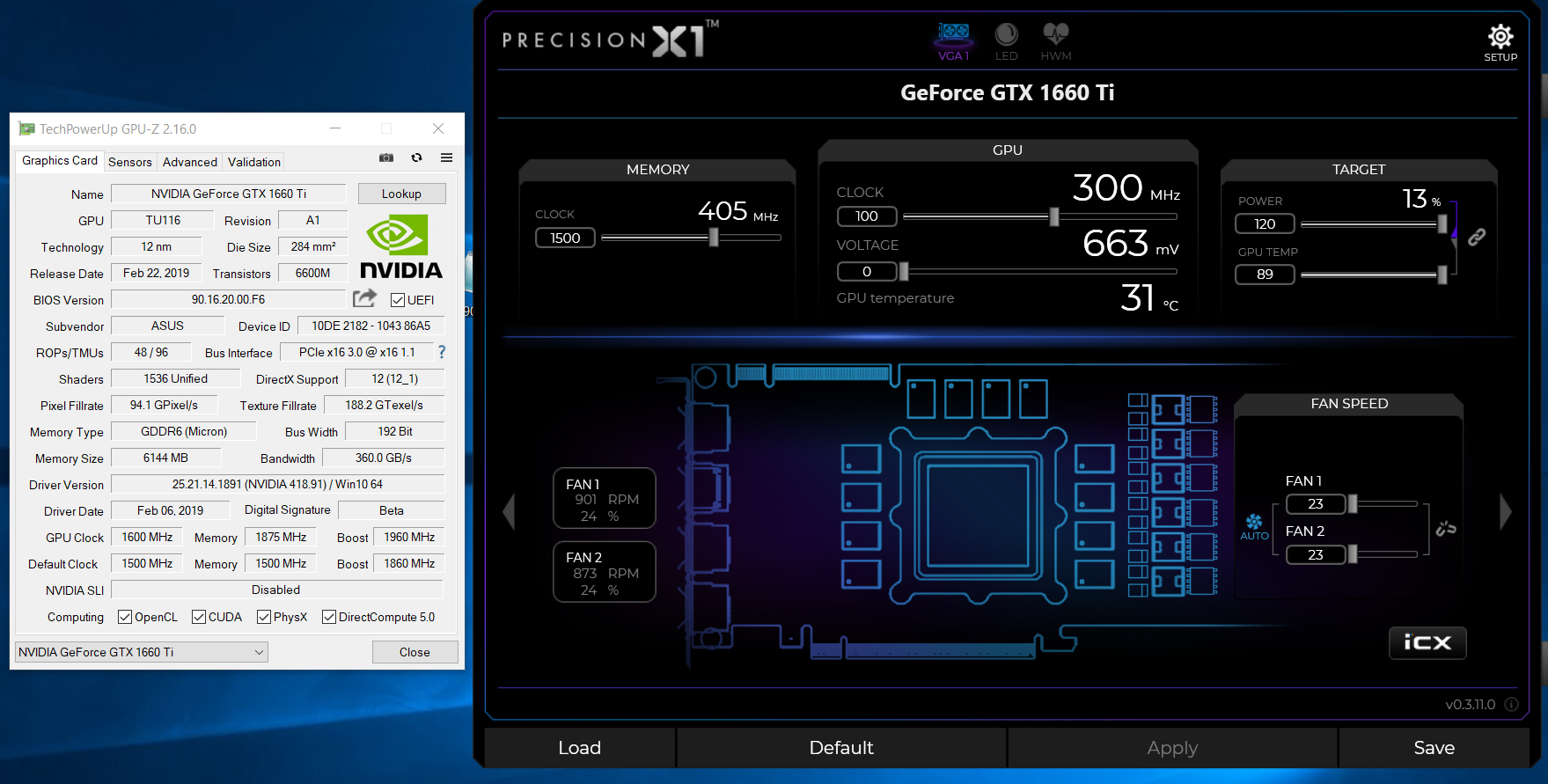Switch to the Advanced tab

[x=190, y=162]
